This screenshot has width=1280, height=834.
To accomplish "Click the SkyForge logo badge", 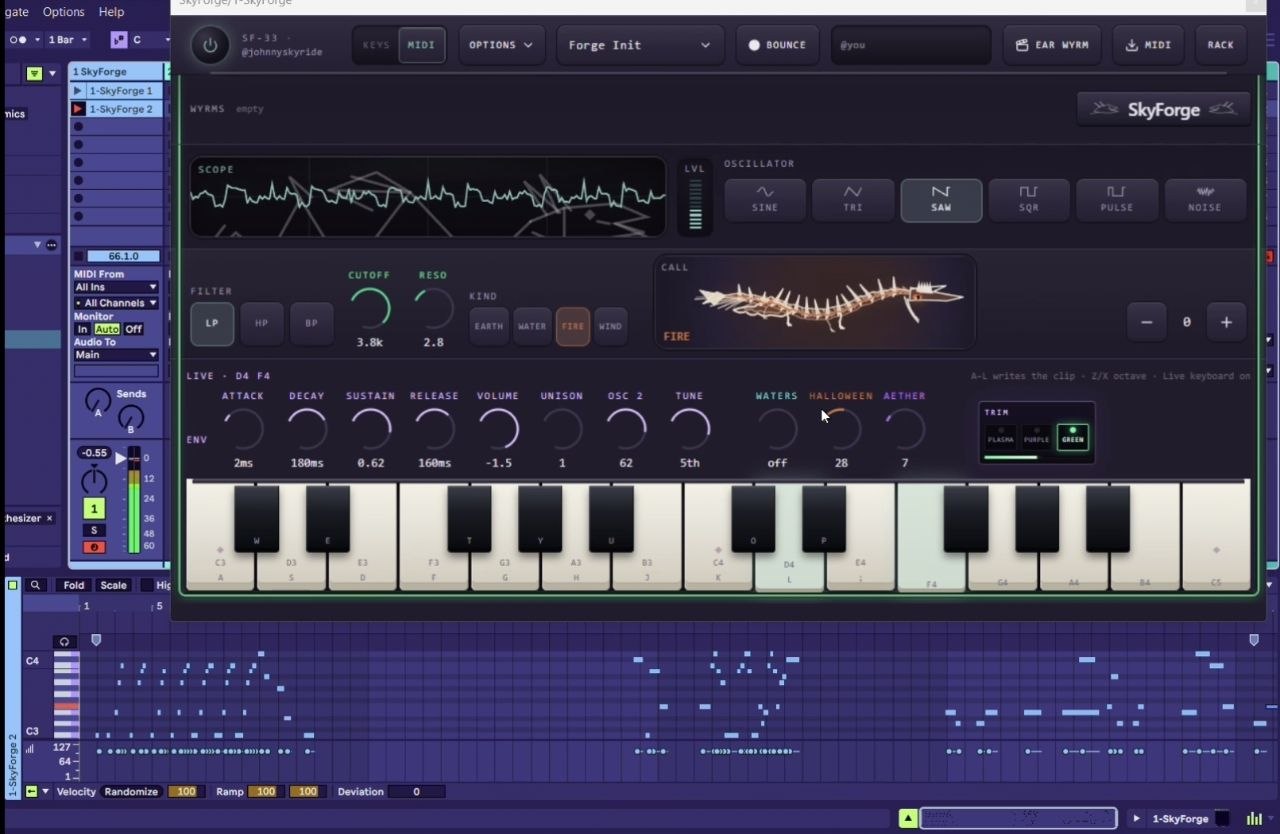I will tap(1164, 109).
